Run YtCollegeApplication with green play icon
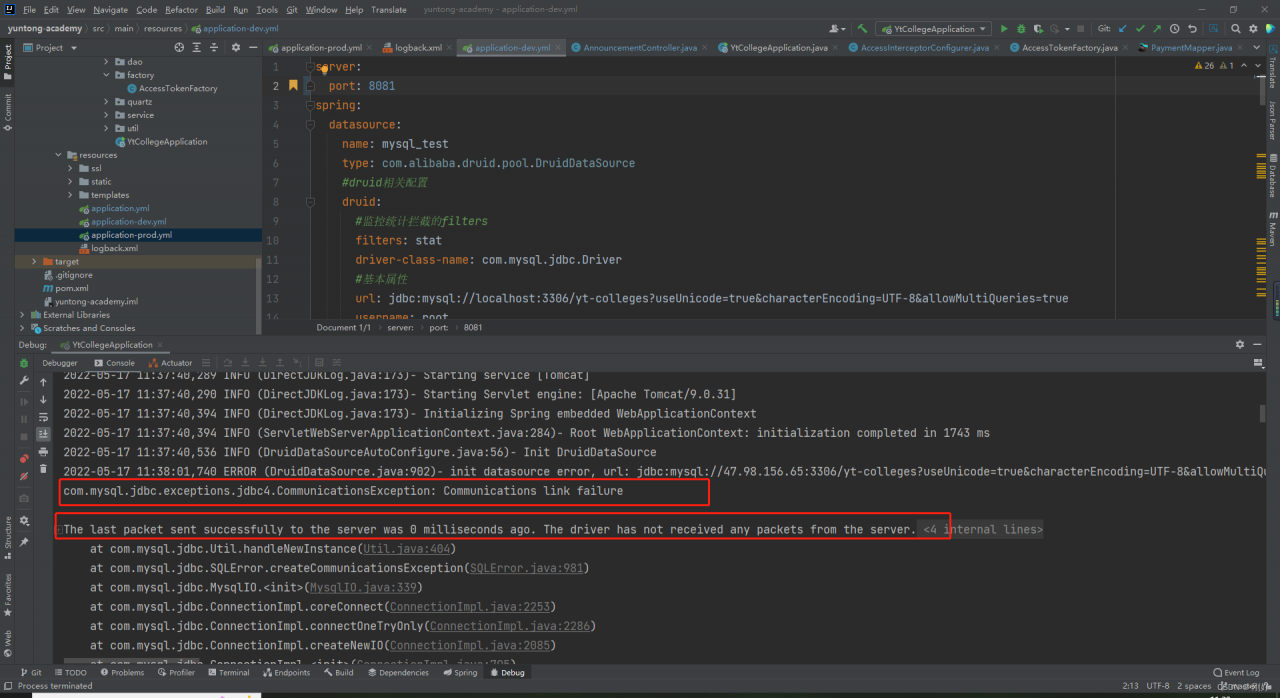1280x698 pixels. pos(1004,29)
